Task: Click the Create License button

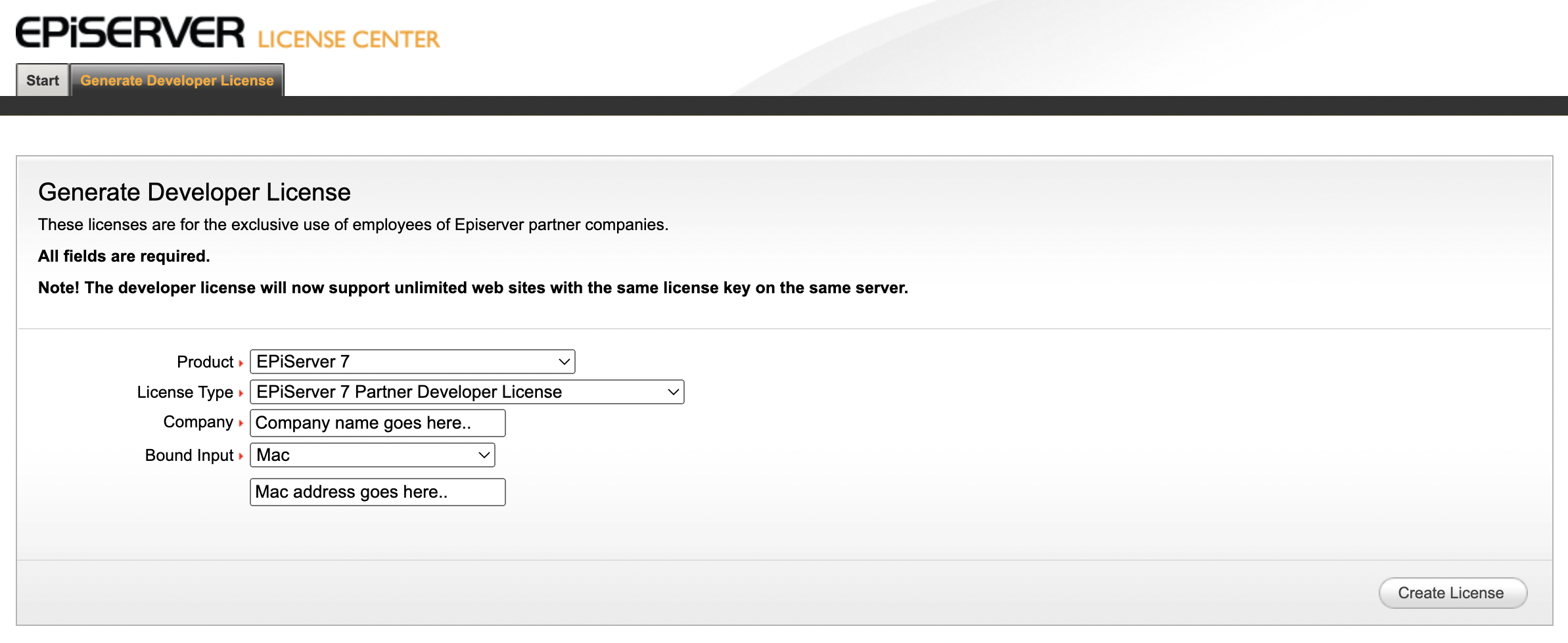Action: (1452, 593)
